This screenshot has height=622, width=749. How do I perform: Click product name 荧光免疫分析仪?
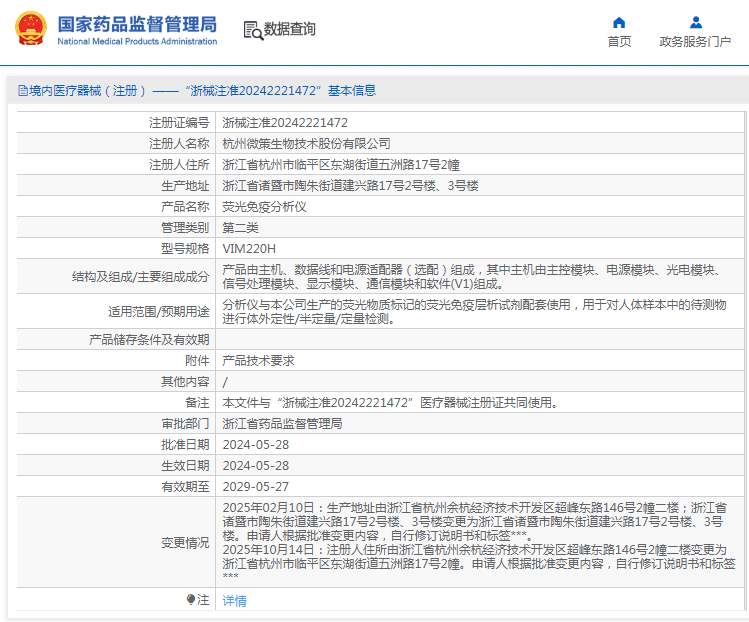point(264,207)
